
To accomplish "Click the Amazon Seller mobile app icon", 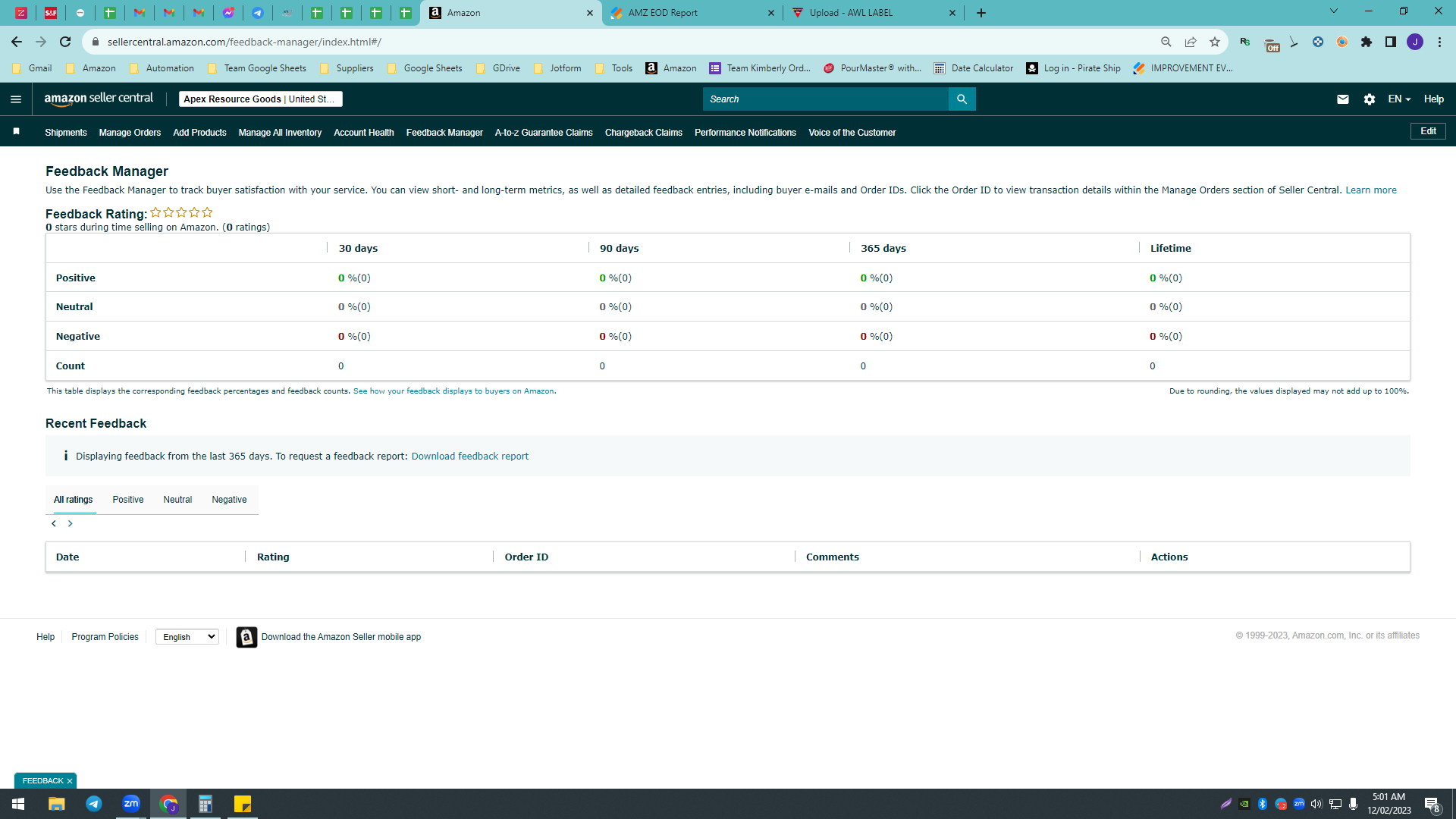I will point(246,637).
